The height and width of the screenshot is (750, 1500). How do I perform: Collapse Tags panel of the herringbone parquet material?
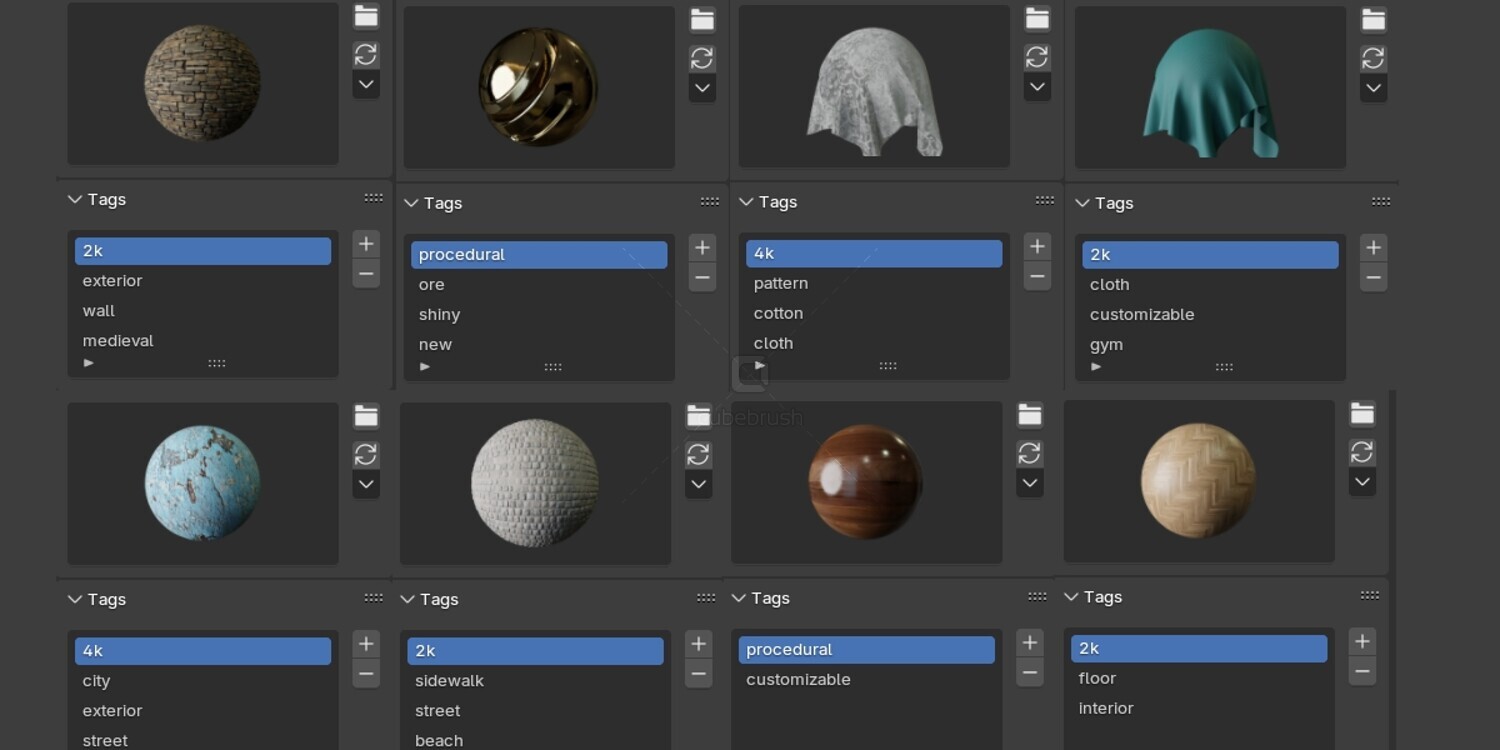pos(1070,597)
